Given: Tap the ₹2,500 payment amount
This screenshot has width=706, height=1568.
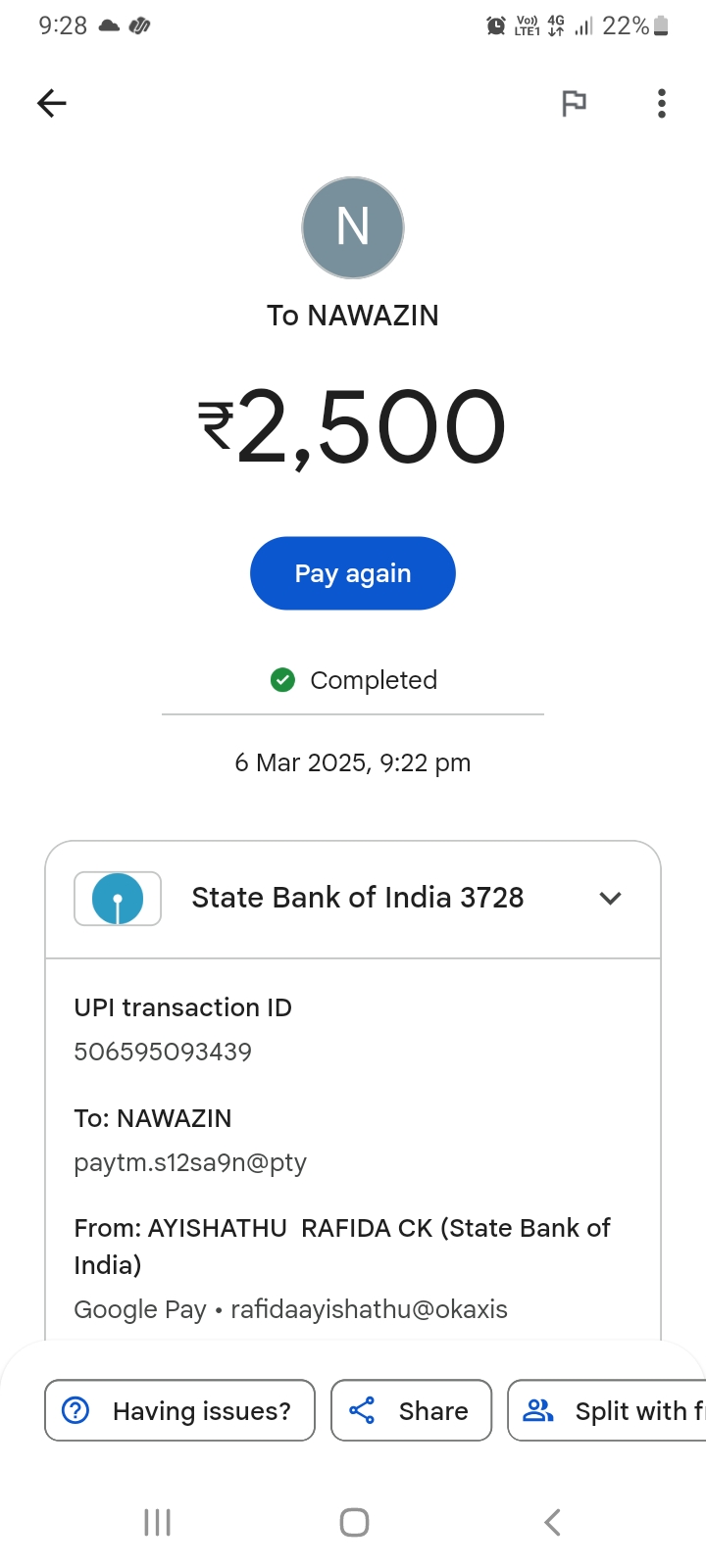Looking at the screenshot, I should click(x=353, y=427).
